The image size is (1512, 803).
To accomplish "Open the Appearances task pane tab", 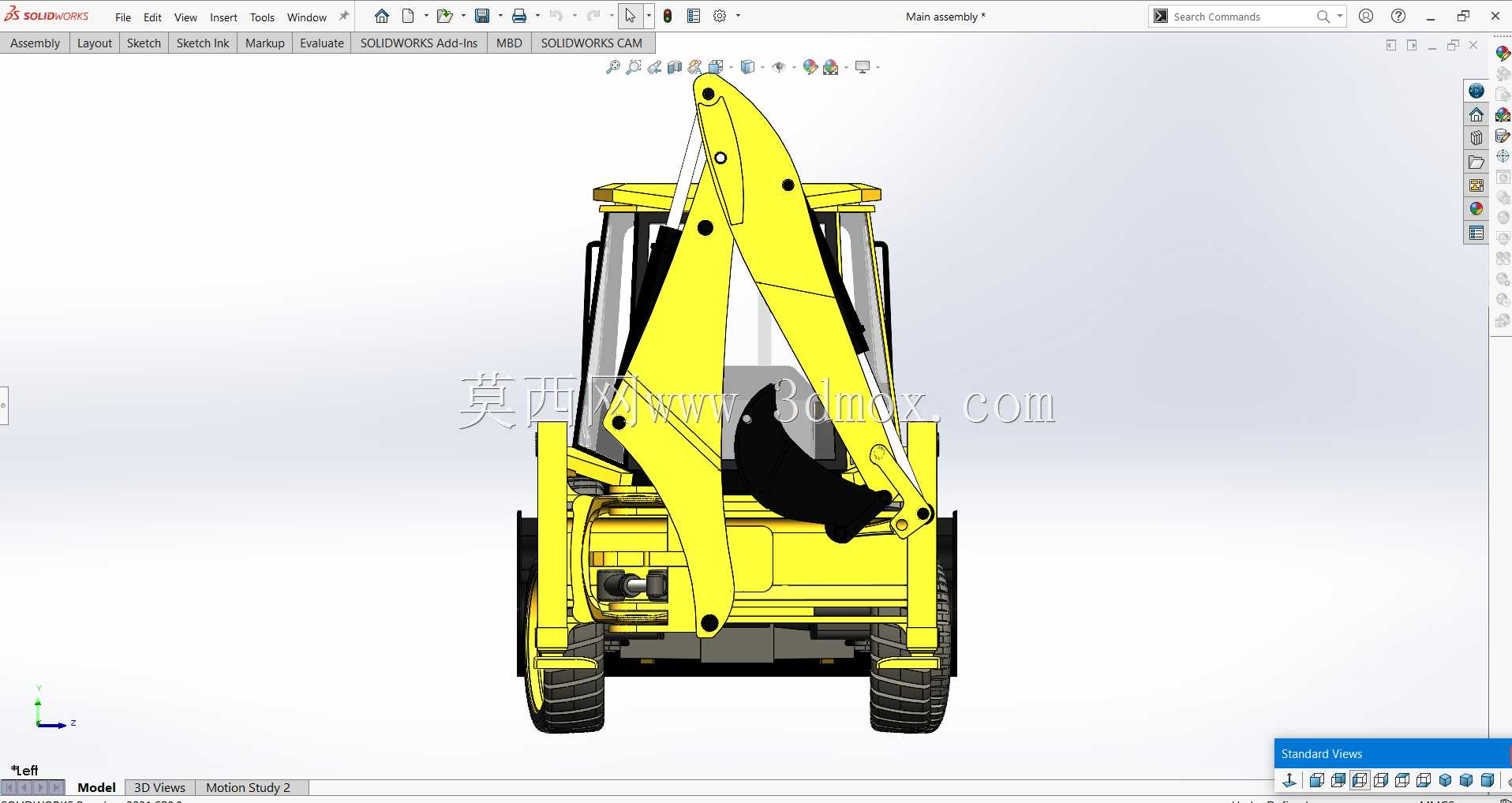I will click(x=1476, y=209).
